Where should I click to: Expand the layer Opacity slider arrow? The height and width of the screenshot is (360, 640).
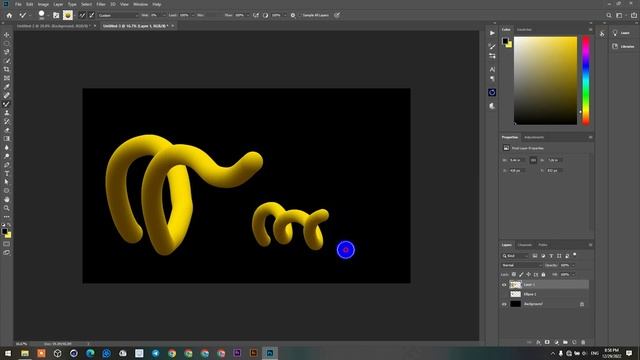coord(573,265)
